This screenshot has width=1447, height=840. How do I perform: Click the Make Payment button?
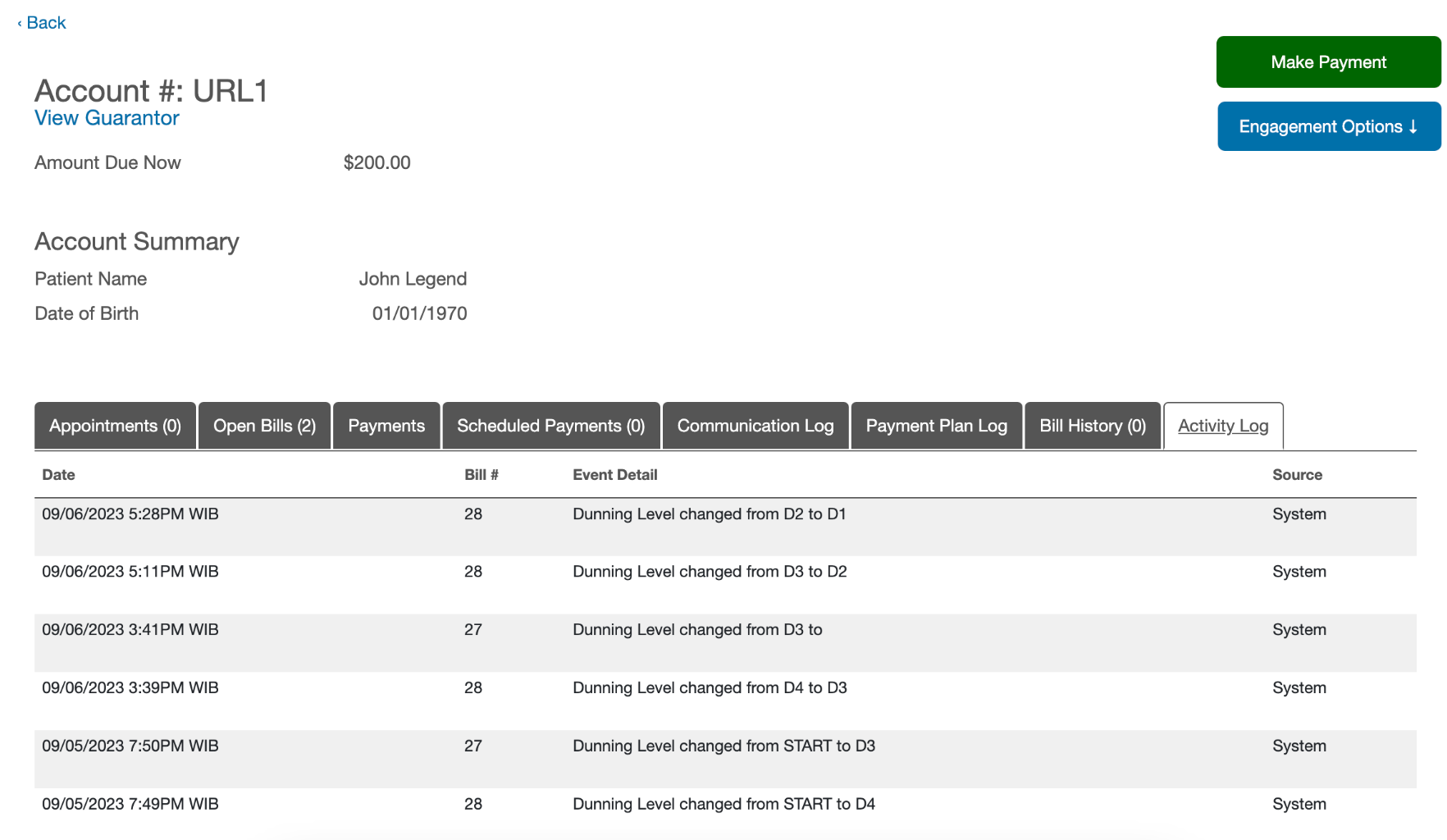(1328, 62)
